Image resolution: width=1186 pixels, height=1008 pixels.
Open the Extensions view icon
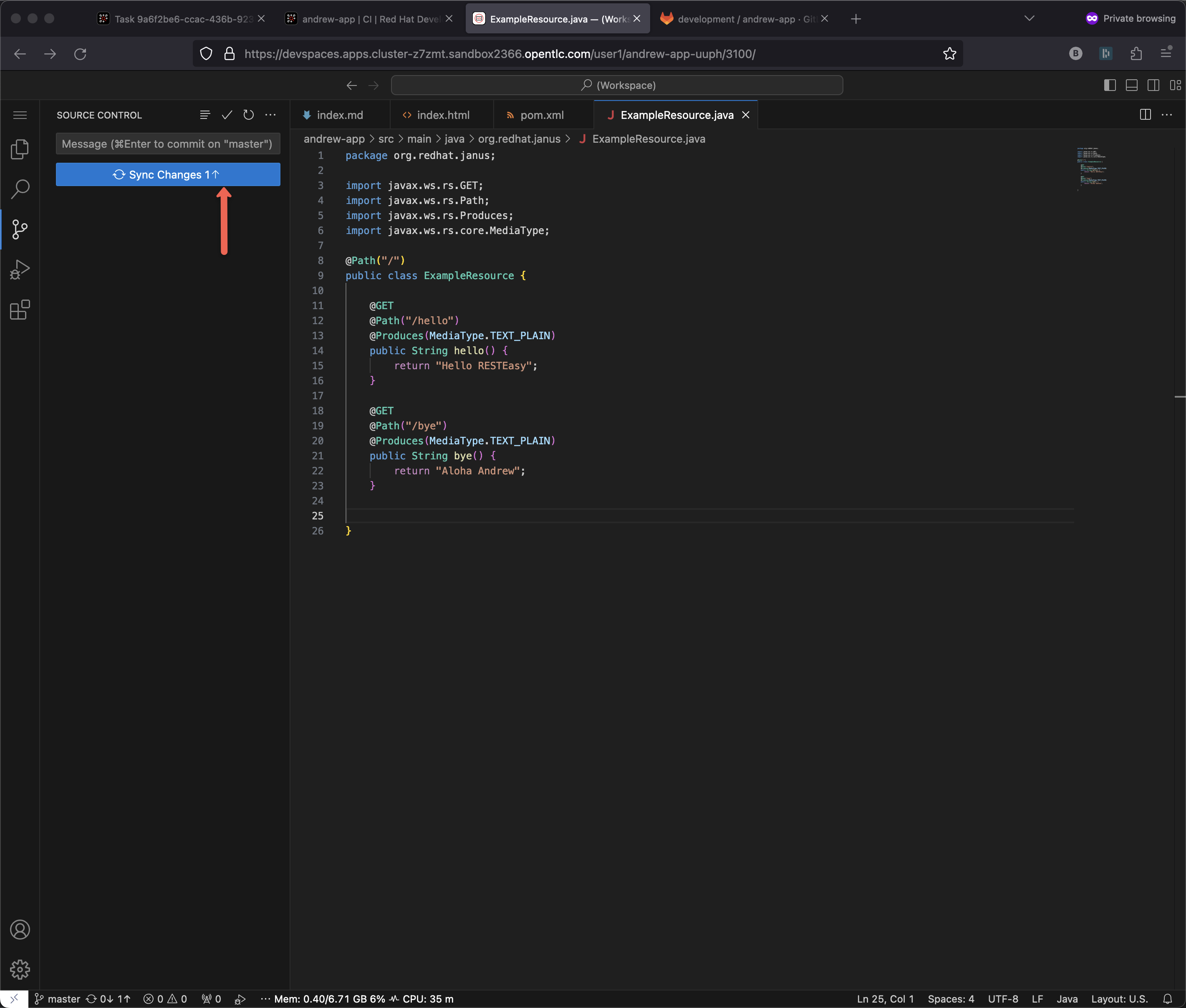[20, 310]
